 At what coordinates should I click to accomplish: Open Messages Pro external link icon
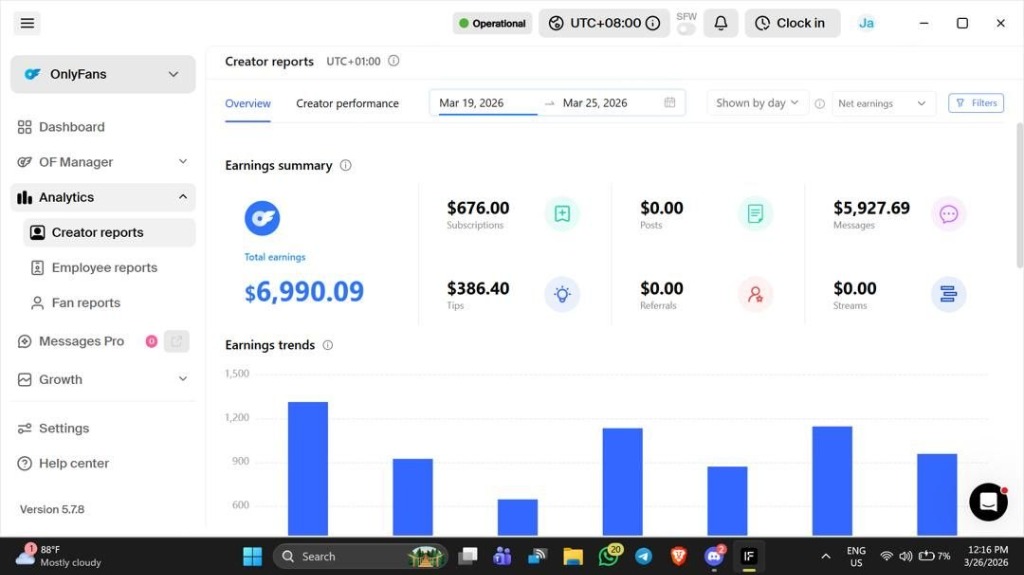(x=176, y=341)
